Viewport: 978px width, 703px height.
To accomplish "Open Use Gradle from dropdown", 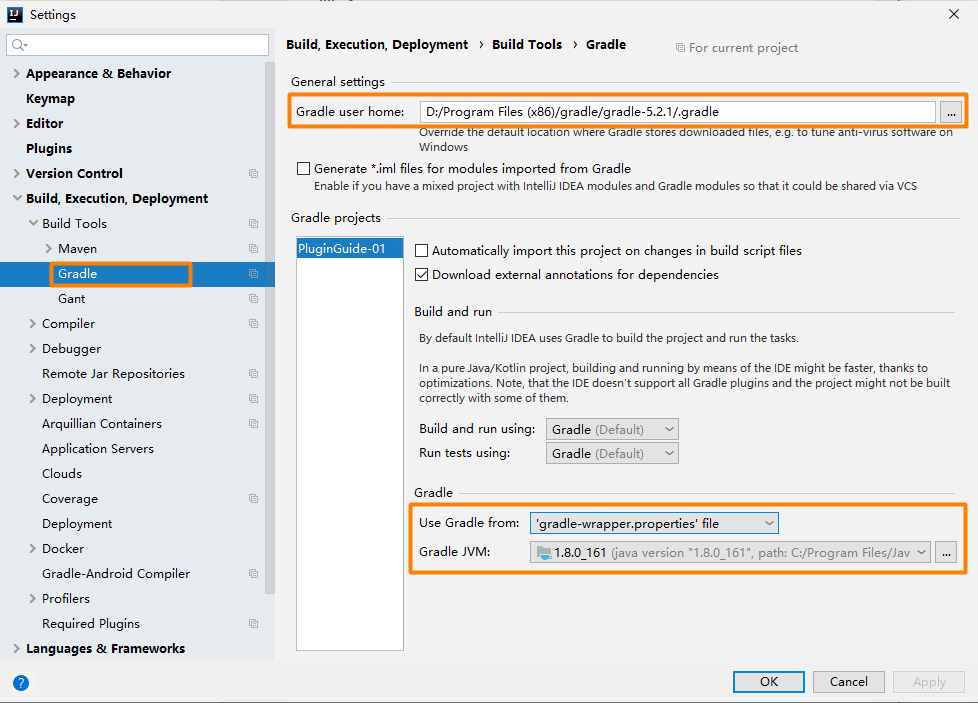I will (654, 523).
